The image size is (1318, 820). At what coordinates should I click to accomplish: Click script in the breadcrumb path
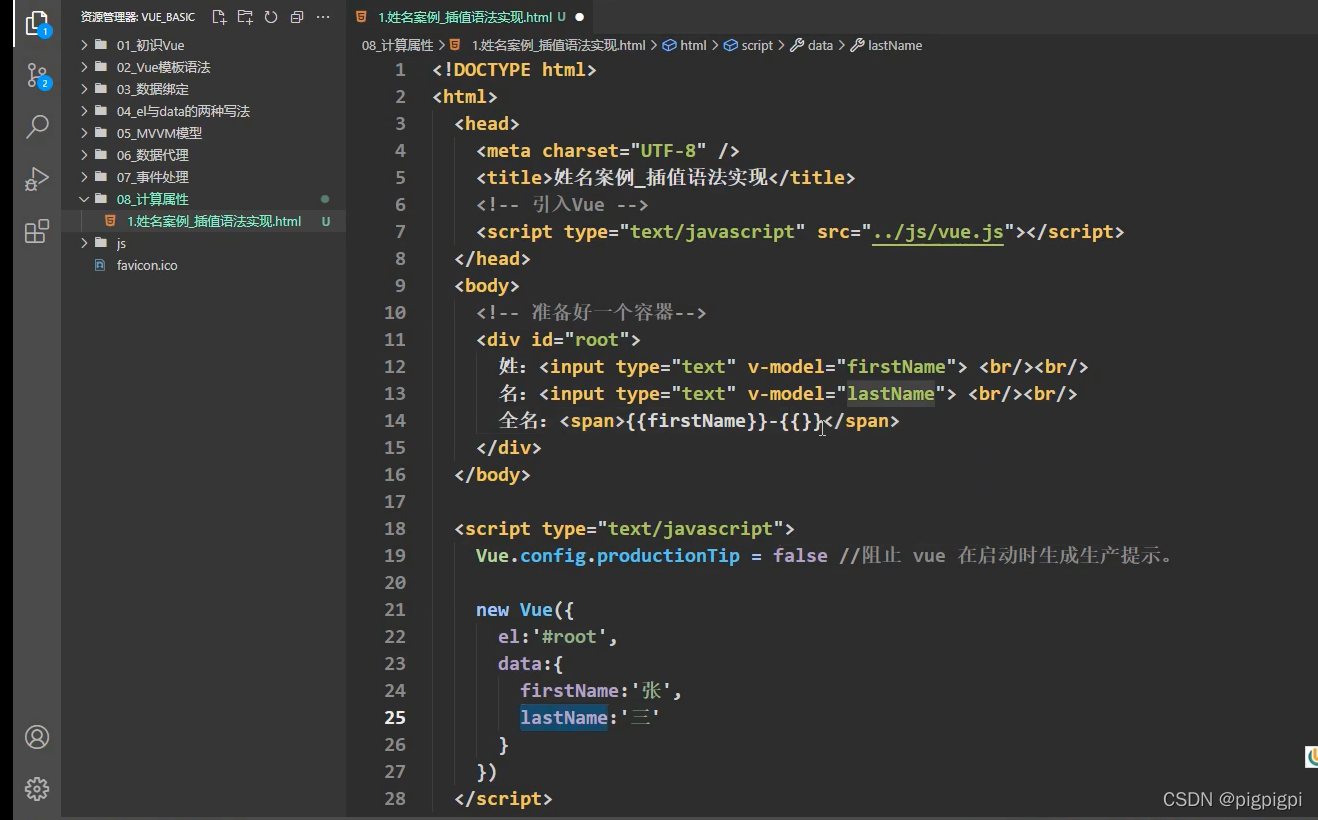[x=757, y=45]
